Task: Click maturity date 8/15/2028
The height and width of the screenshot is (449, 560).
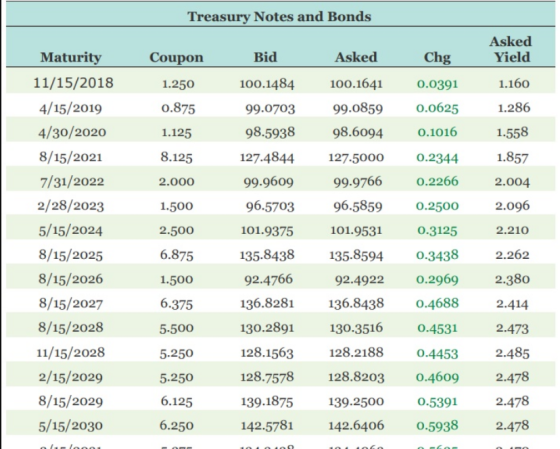Action: tap(71, 328)
